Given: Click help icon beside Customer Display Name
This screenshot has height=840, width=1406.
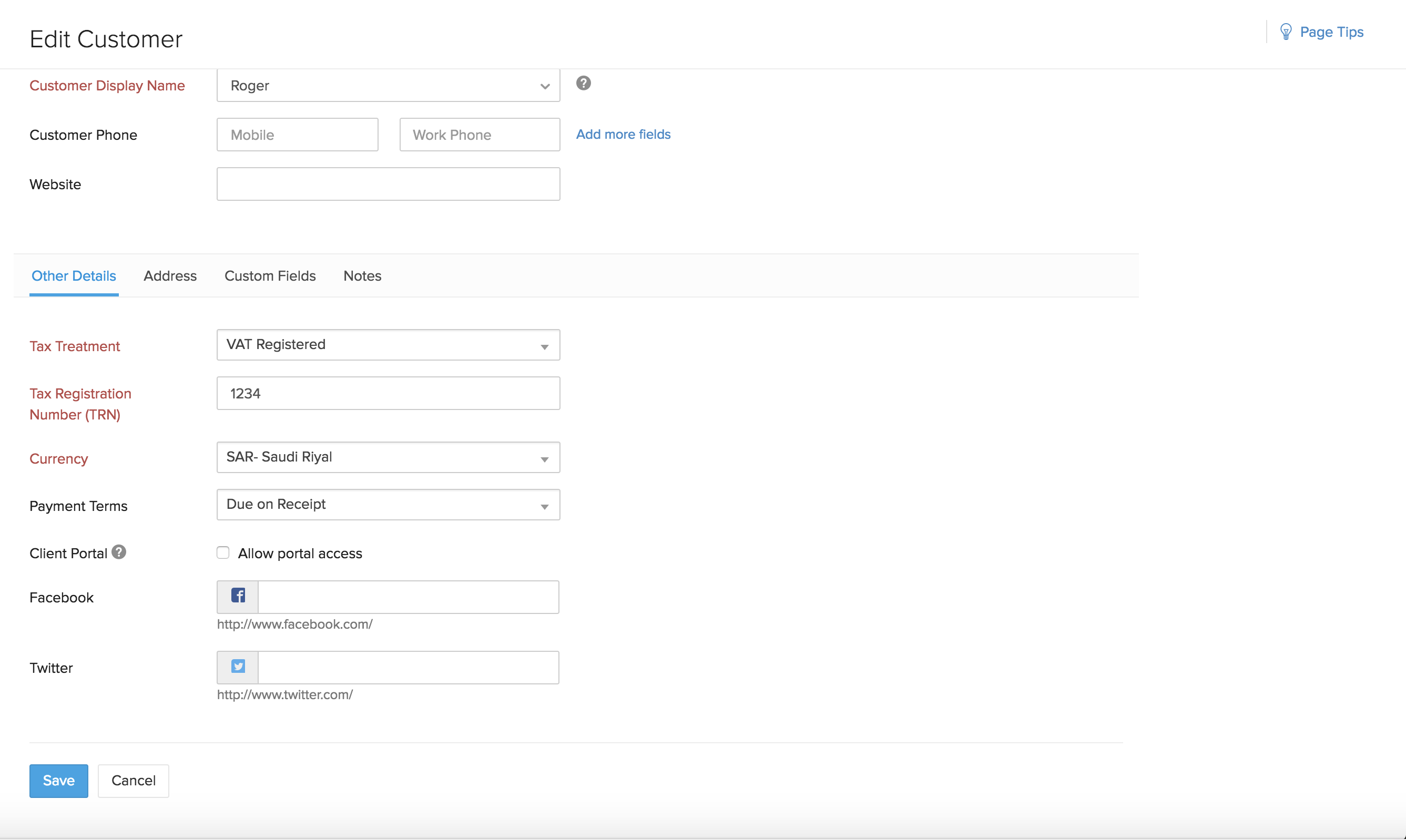Looking at the screenshot, I should [x=584, y=83].
